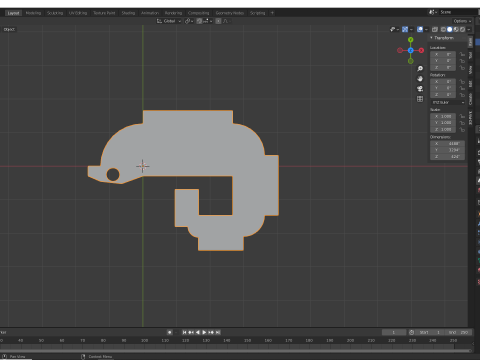Viewport: 480px width, 360px height.
Task: Click the Scale X field
Action: [443, 116]
